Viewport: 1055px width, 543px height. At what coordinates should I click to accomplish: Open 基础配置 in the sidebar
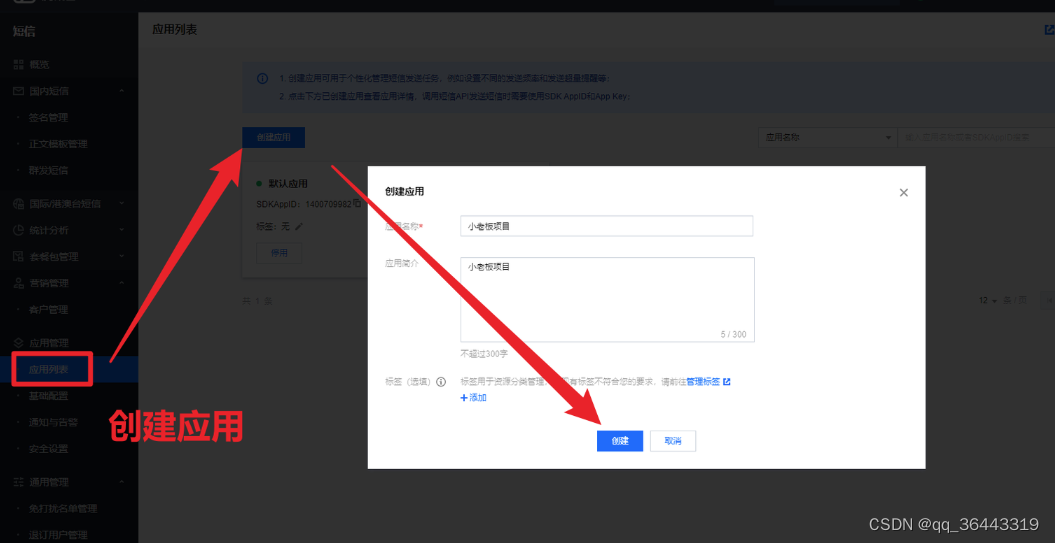pyautogui.click(x=48, y=396)
